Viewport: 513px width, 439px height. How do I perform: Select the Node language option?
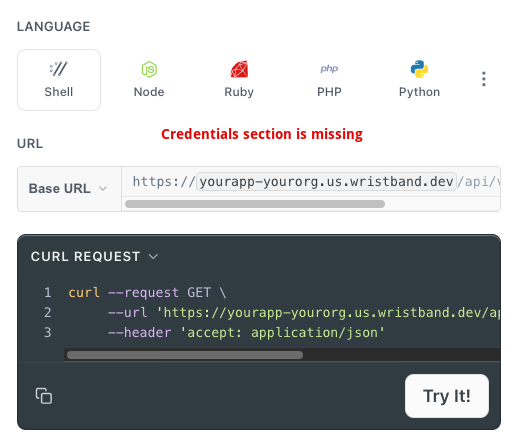[x=149, y=80]
